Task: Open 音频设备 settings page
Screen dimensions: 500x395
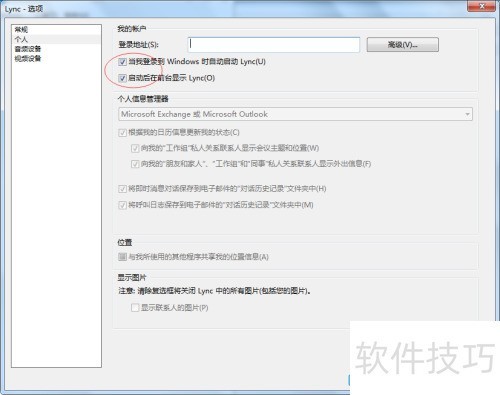Action: 28,49
